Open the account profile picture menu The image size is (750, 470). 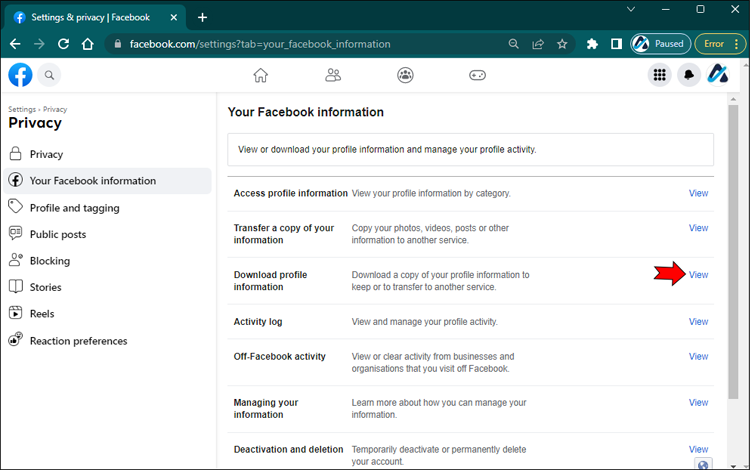pyautogui.click(x=718, y=75)
